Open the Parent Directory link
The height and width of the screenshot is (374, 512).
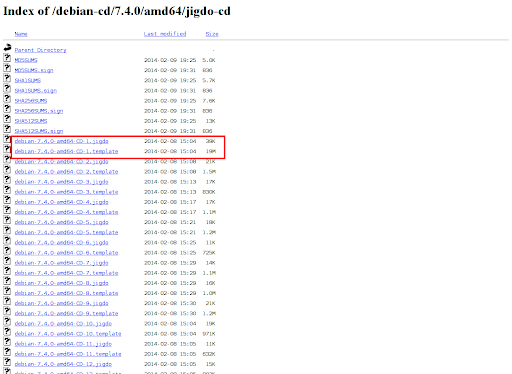40,50
